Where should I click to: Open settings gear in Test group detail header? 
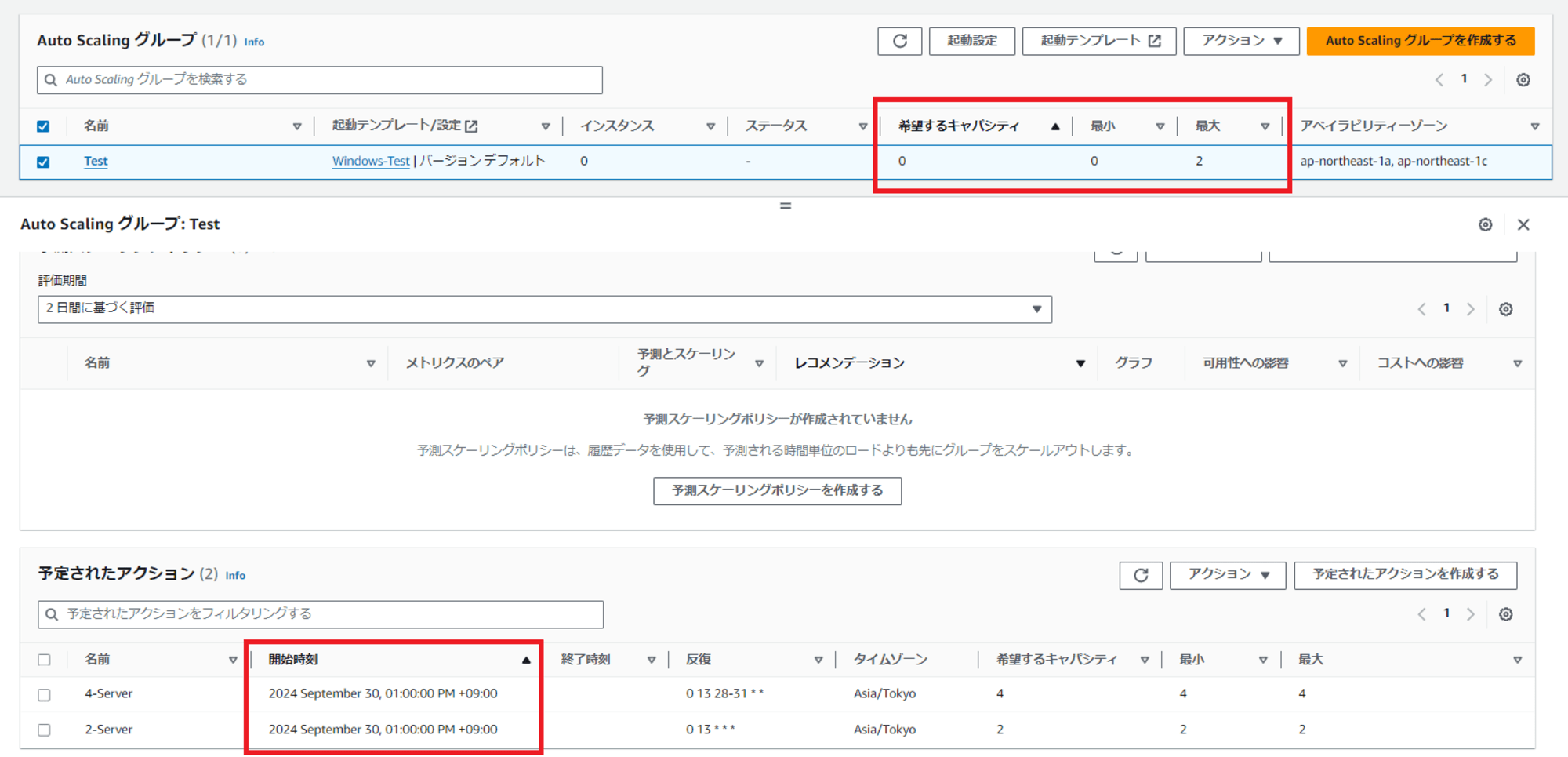tap(1485, 224)
